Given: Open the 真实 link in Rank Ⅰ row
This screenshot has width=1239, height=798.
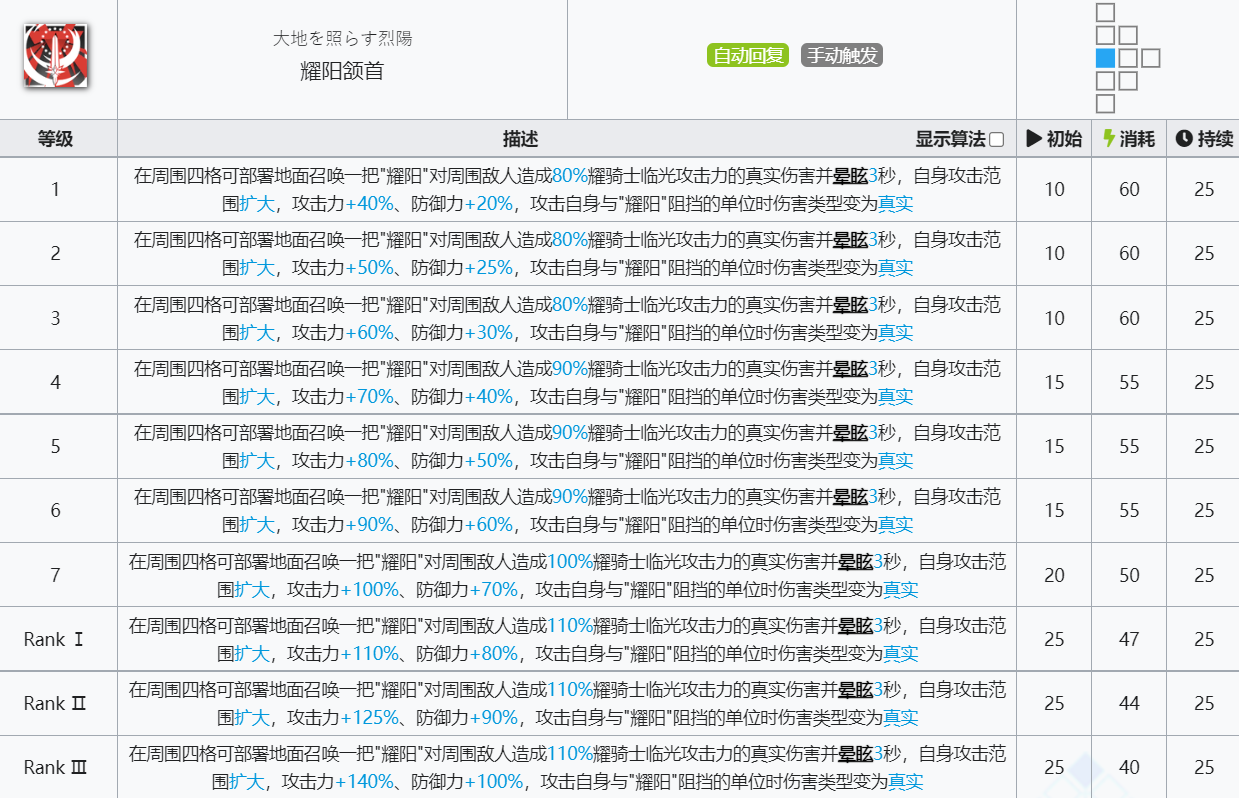Looking at the screenshot, I should pyautogui.click(x=900, y=654).
